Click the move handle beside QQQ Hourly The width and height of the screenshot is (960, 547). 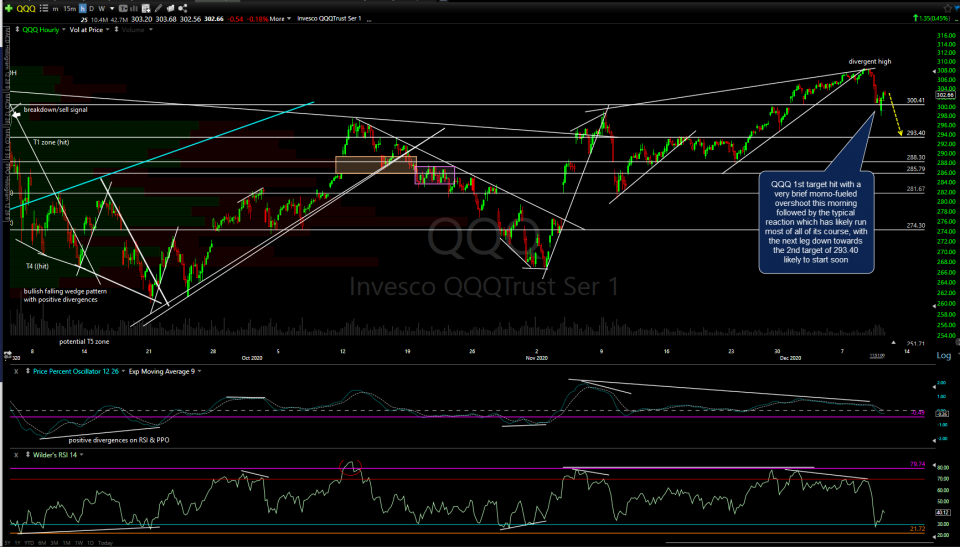coord(17,29)
